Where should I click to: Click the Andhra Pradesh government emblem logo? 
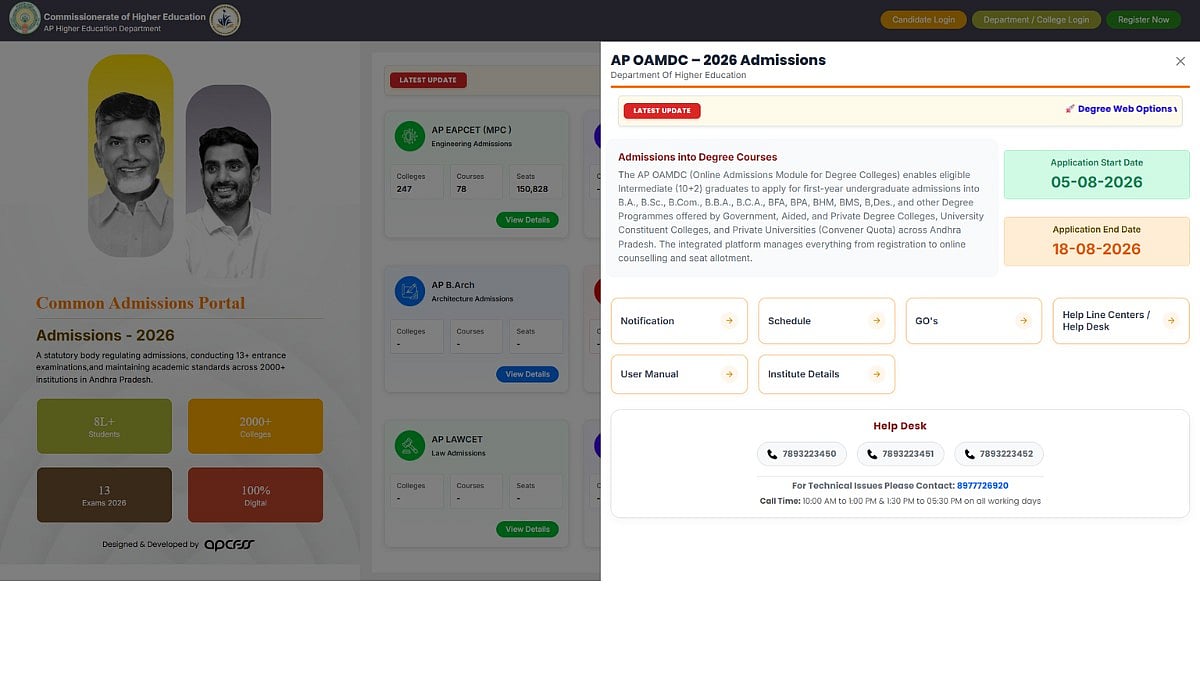click(x=24, y=19)
